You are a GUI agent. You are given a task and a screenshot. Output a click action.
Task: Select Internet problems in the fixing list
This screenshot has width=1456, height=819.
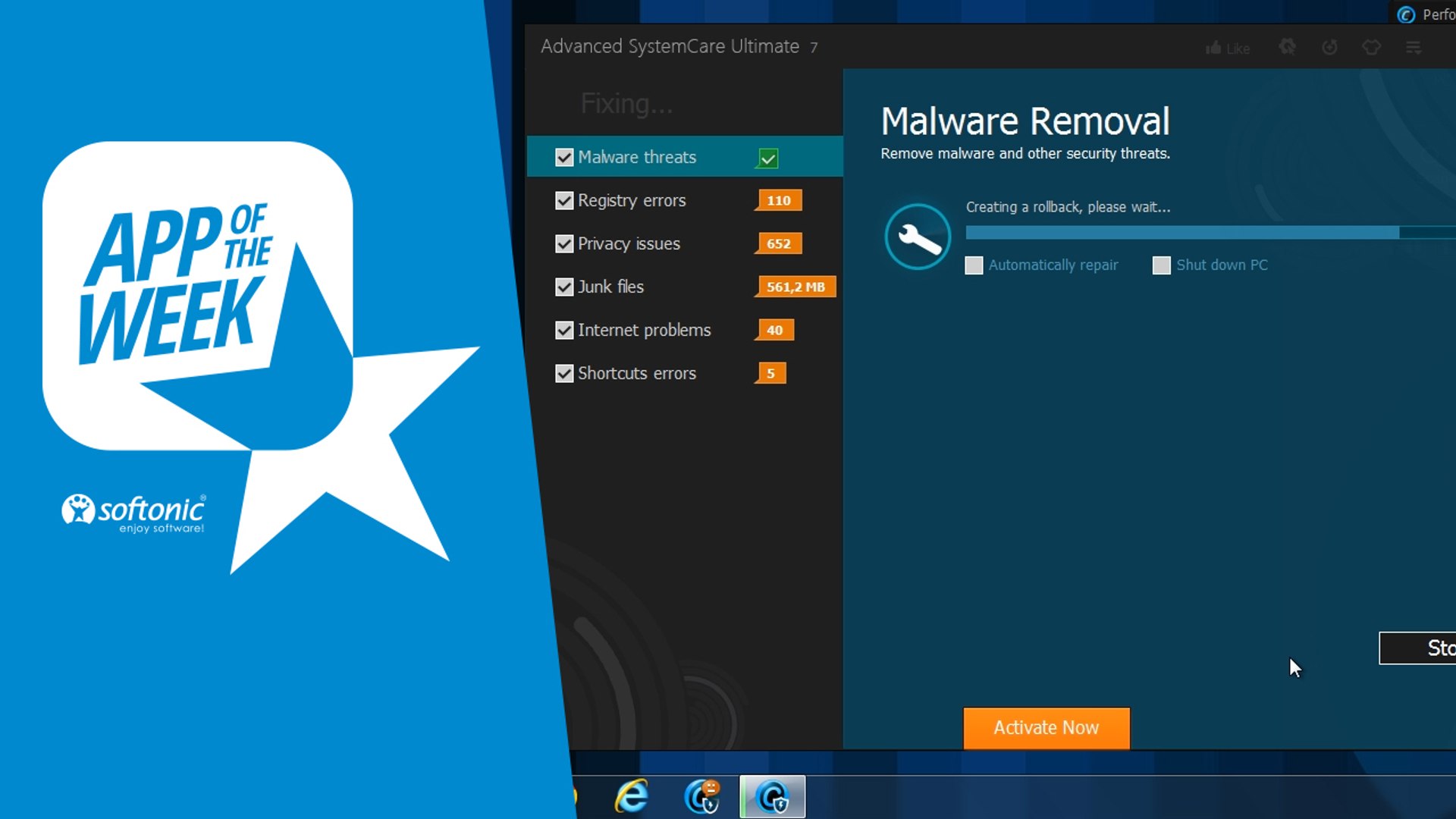644,330
